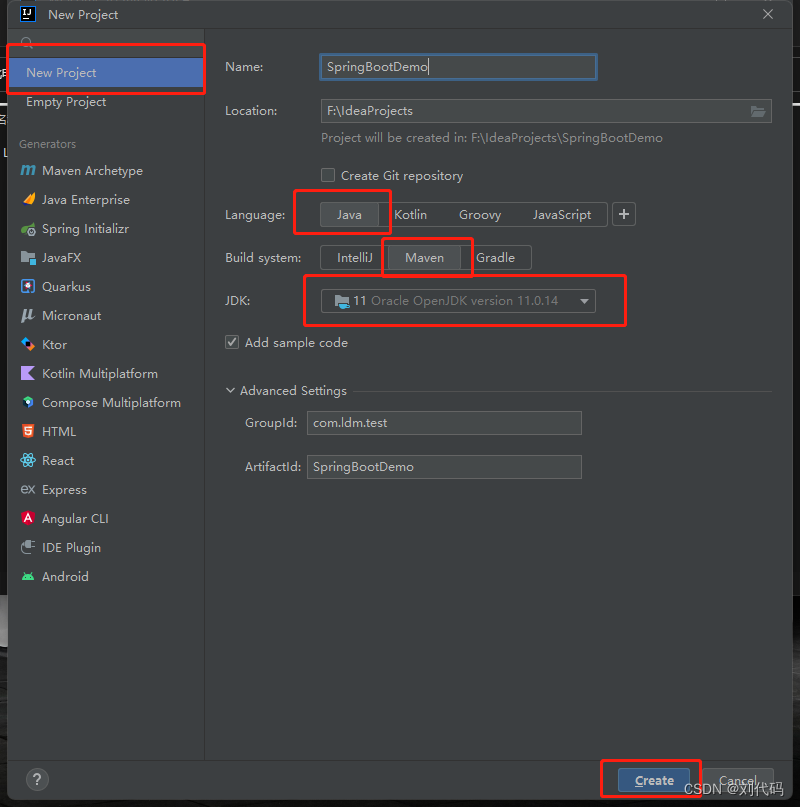Click the Create button
Viewport: 800px width, 807px height.
[x=654, y=781]
